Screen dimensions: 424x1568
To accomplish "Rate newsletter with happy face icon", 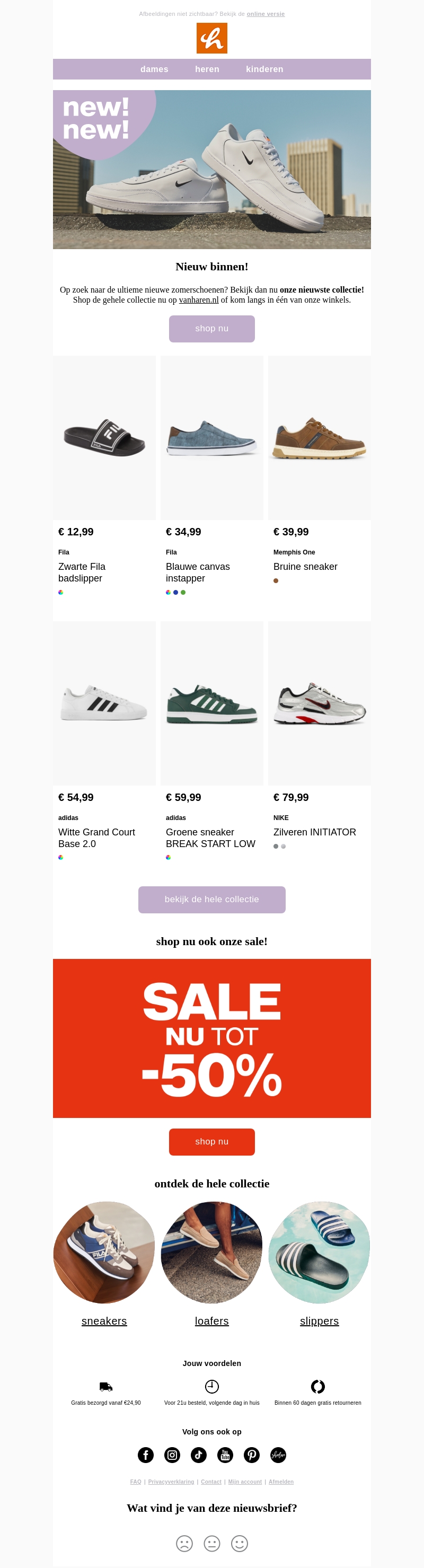I will [x=240, y=1543].
